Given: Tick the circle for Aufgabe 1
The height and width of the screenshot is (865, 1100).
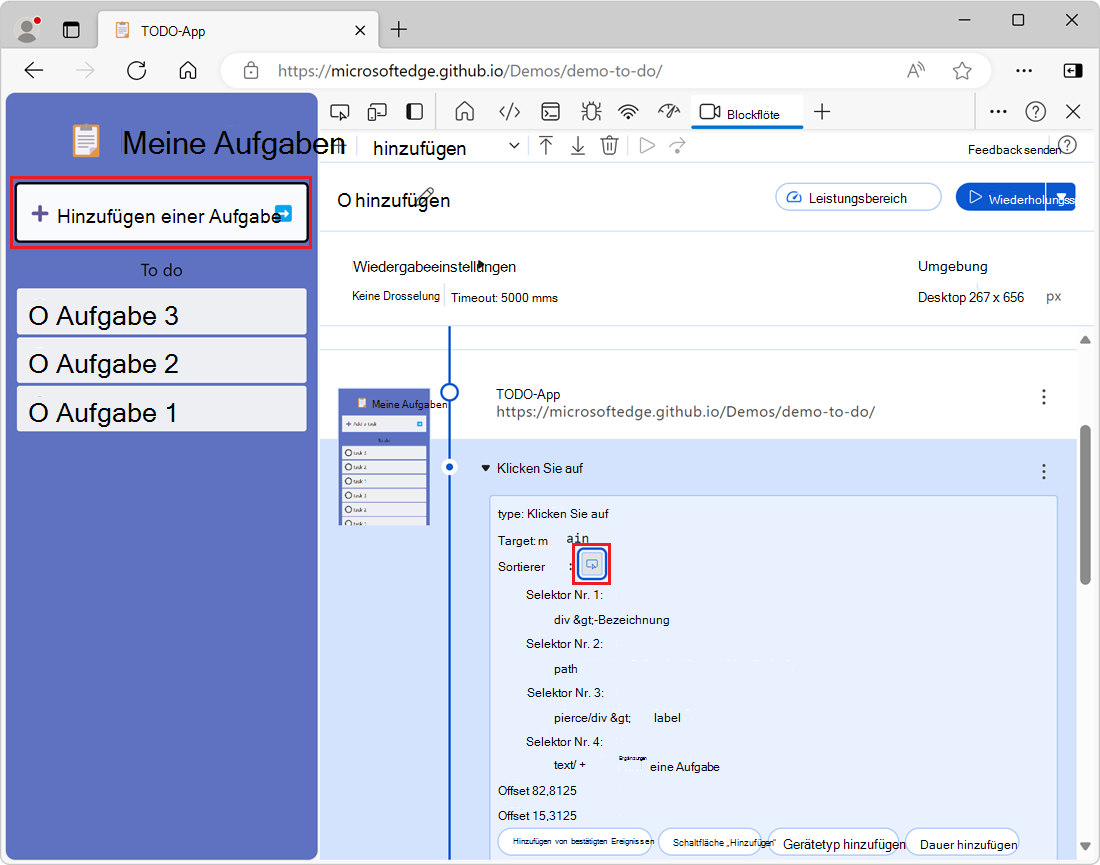Looking at the screenshot, I should [x=39, y=413].
